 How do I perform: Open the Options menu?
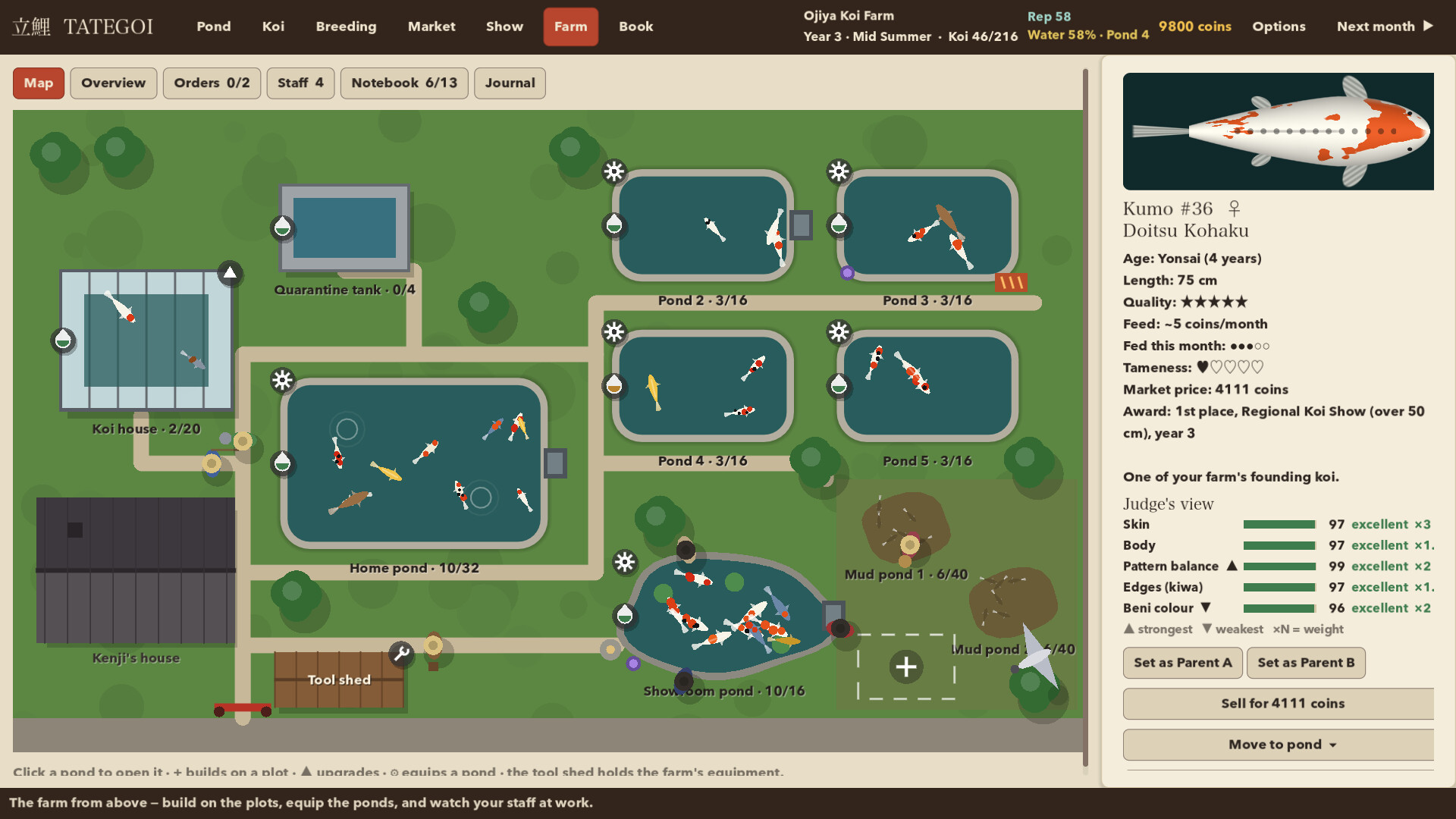pyautogui.click(x=1279, y=27)
